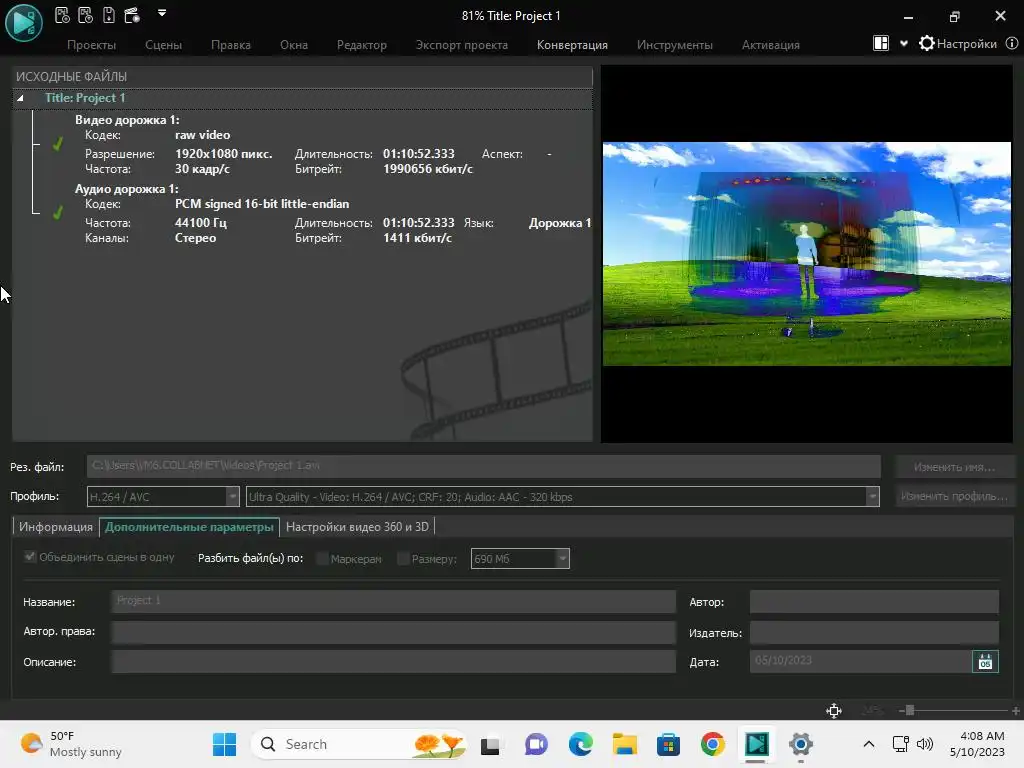Click the Автор input field
1024x768 pixels.
[874, 601]
